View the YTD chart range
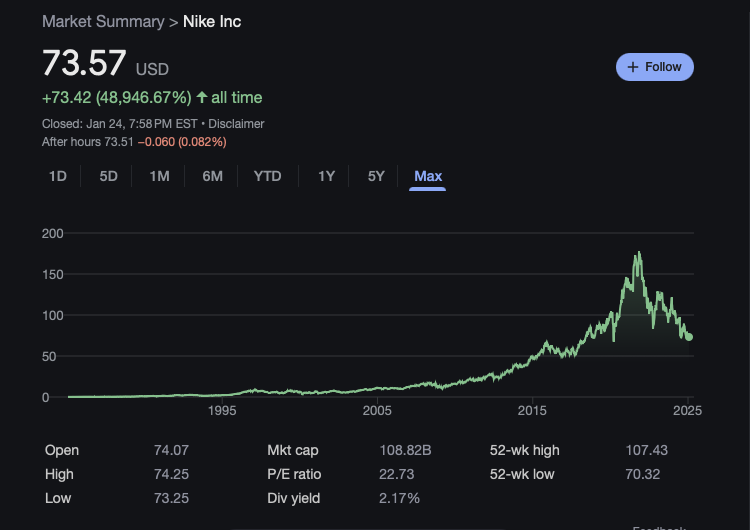750x530 pixels. pyautogui.click(x=267, y=176)
